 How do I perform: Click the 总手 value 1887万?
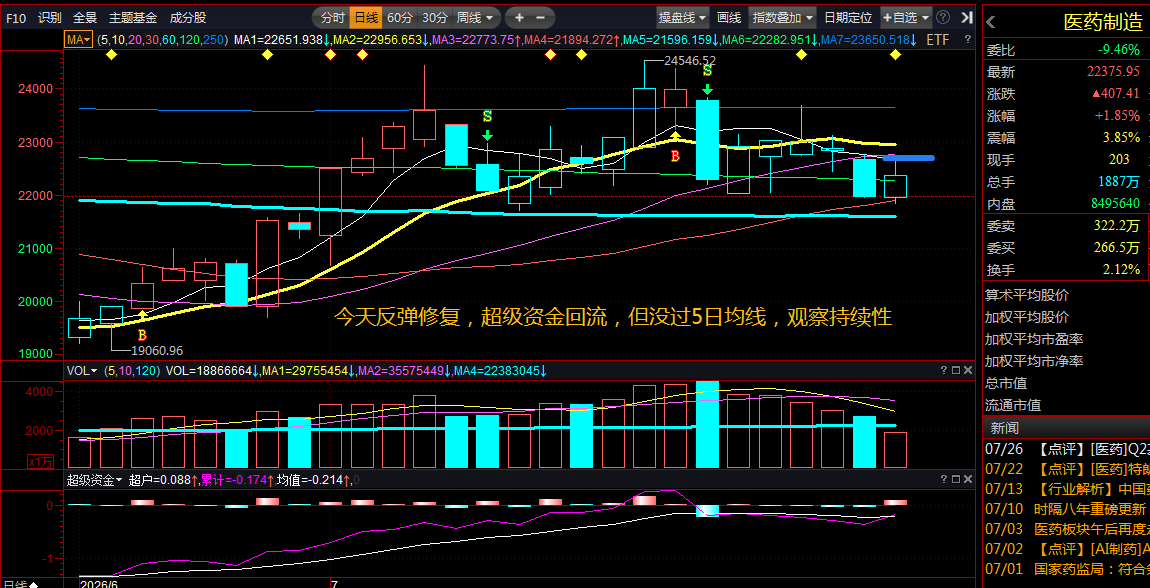(x=1118, y=181)
